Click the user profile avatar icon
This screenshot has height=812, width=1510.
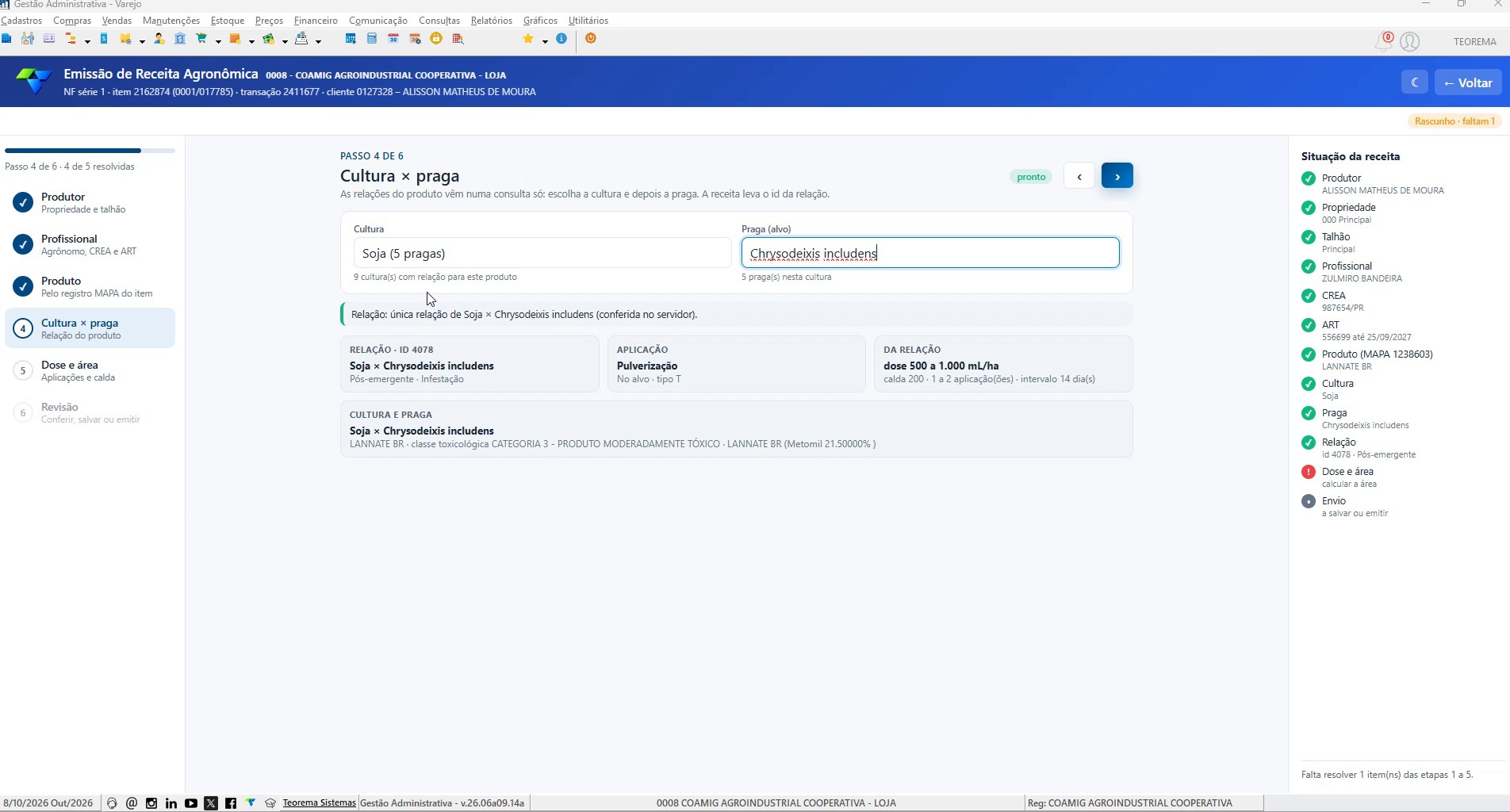pos(1409,41)
